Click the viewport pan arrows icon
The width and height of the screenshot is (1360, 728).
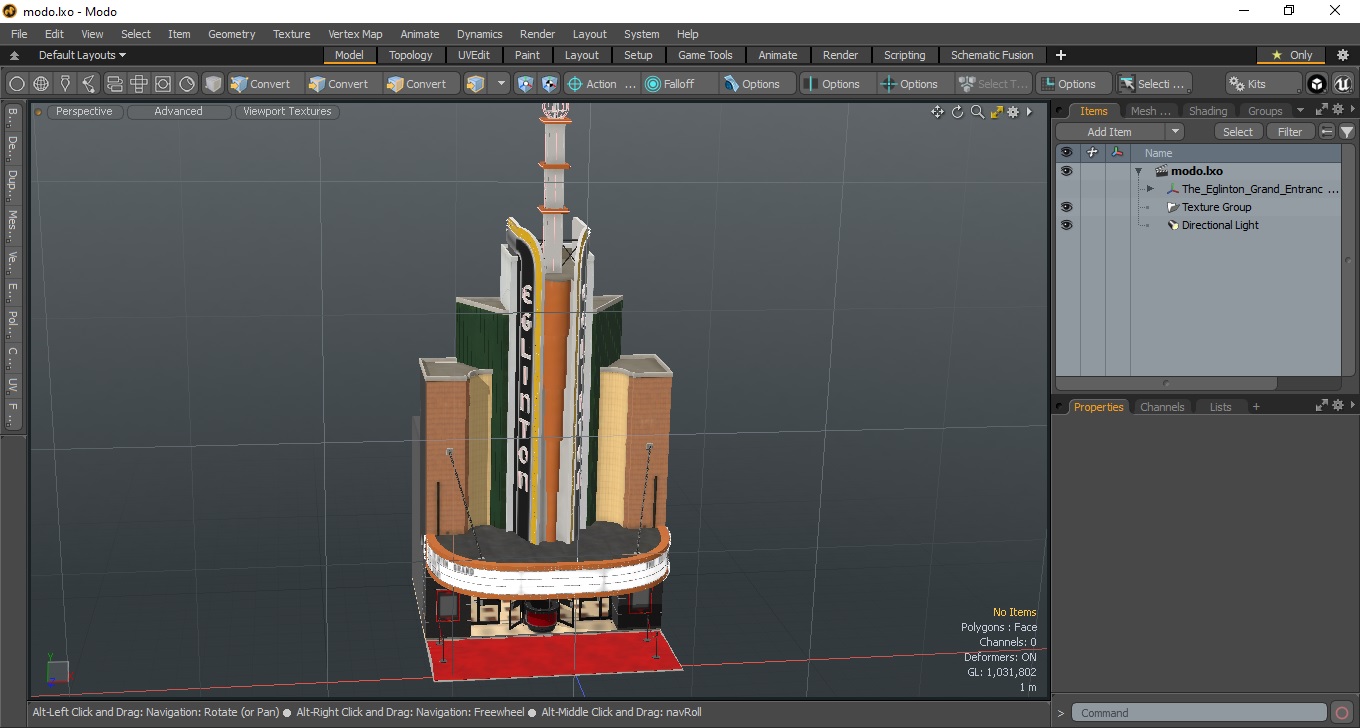coord(937,112)
